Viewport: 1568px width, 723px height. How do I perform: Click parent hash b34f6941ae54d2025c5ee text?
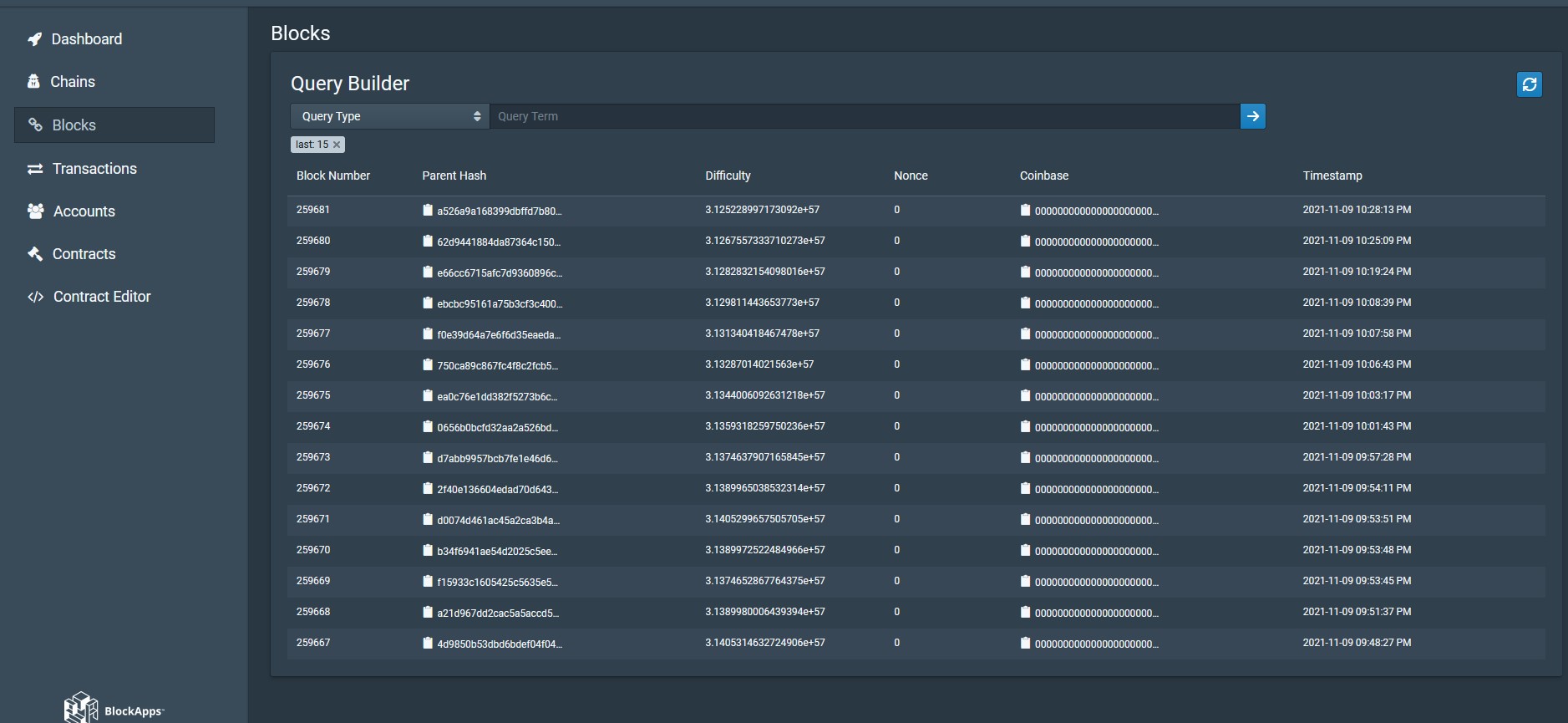pos(497,551)
